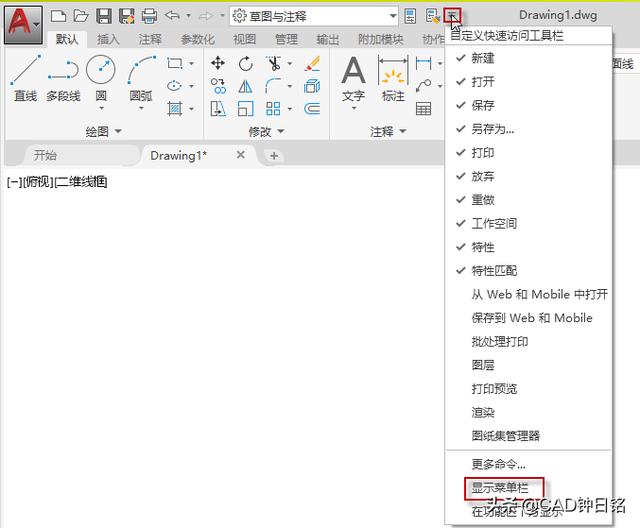
Task: Click the Open file folder icon
Action: point(81,16)
